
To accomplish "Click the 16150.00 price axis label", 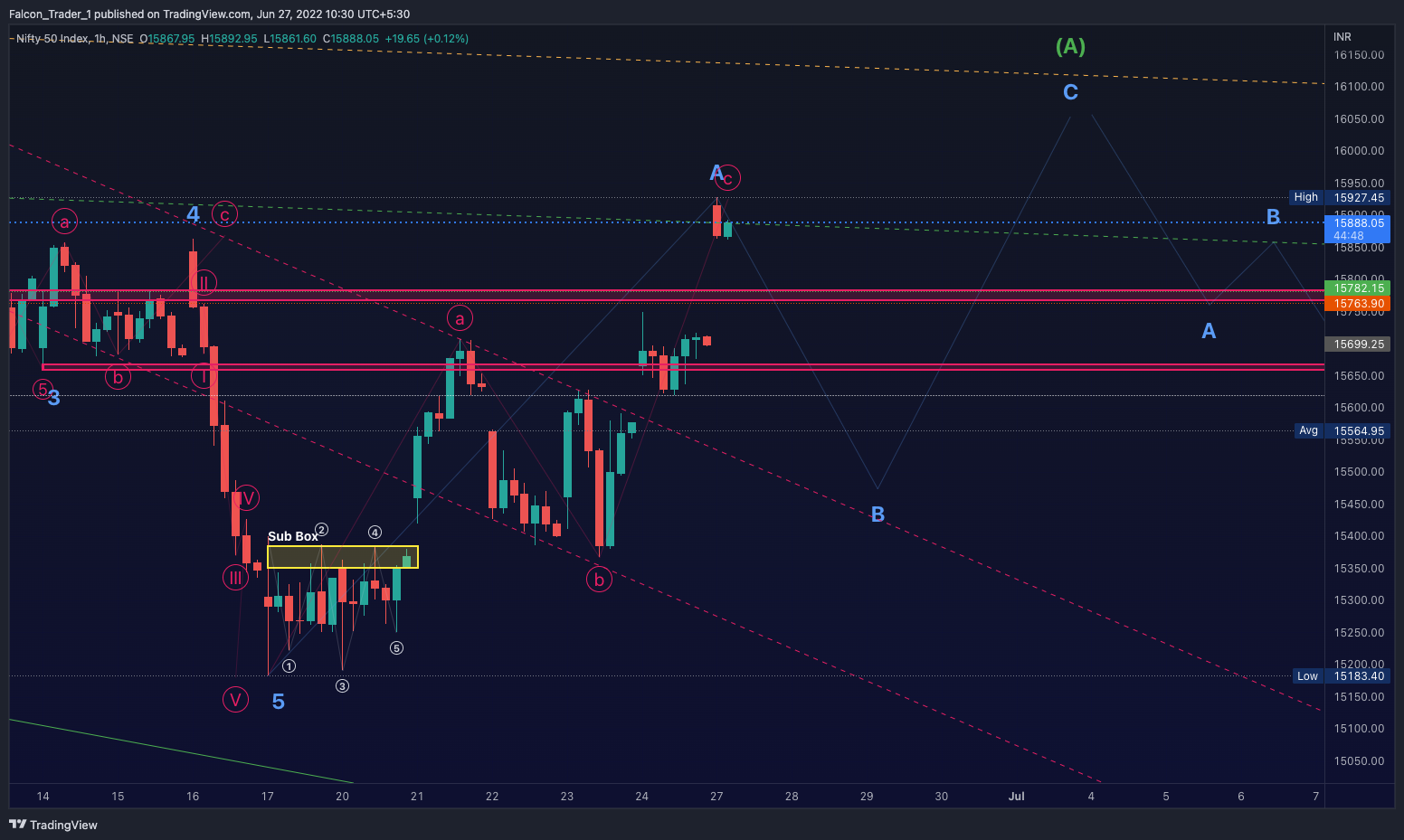I will (1359, 55).
